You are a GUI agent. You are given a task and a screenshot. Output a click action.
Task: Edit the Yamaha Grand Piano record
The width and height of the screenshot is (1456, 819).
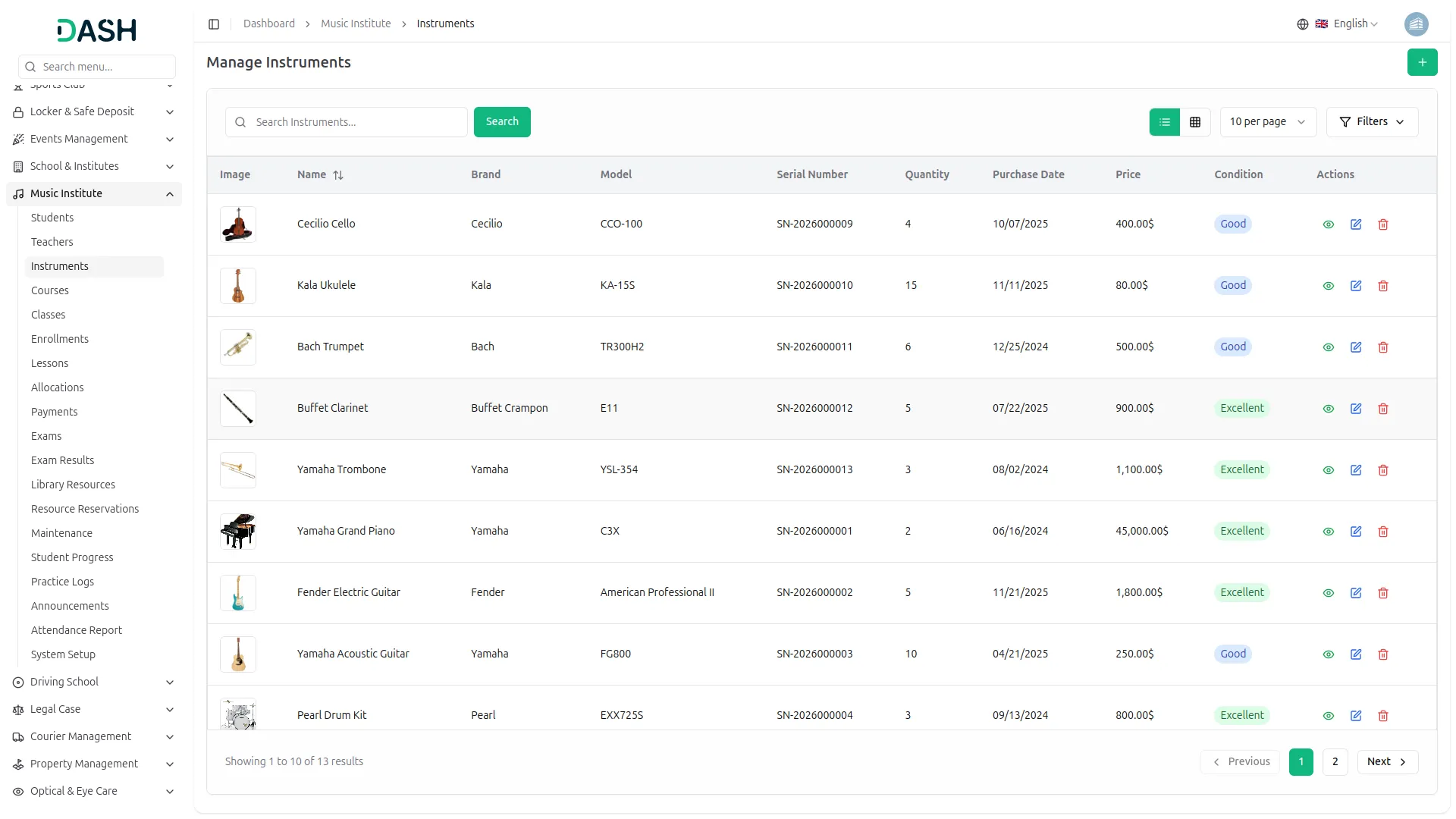[1356, 532]
